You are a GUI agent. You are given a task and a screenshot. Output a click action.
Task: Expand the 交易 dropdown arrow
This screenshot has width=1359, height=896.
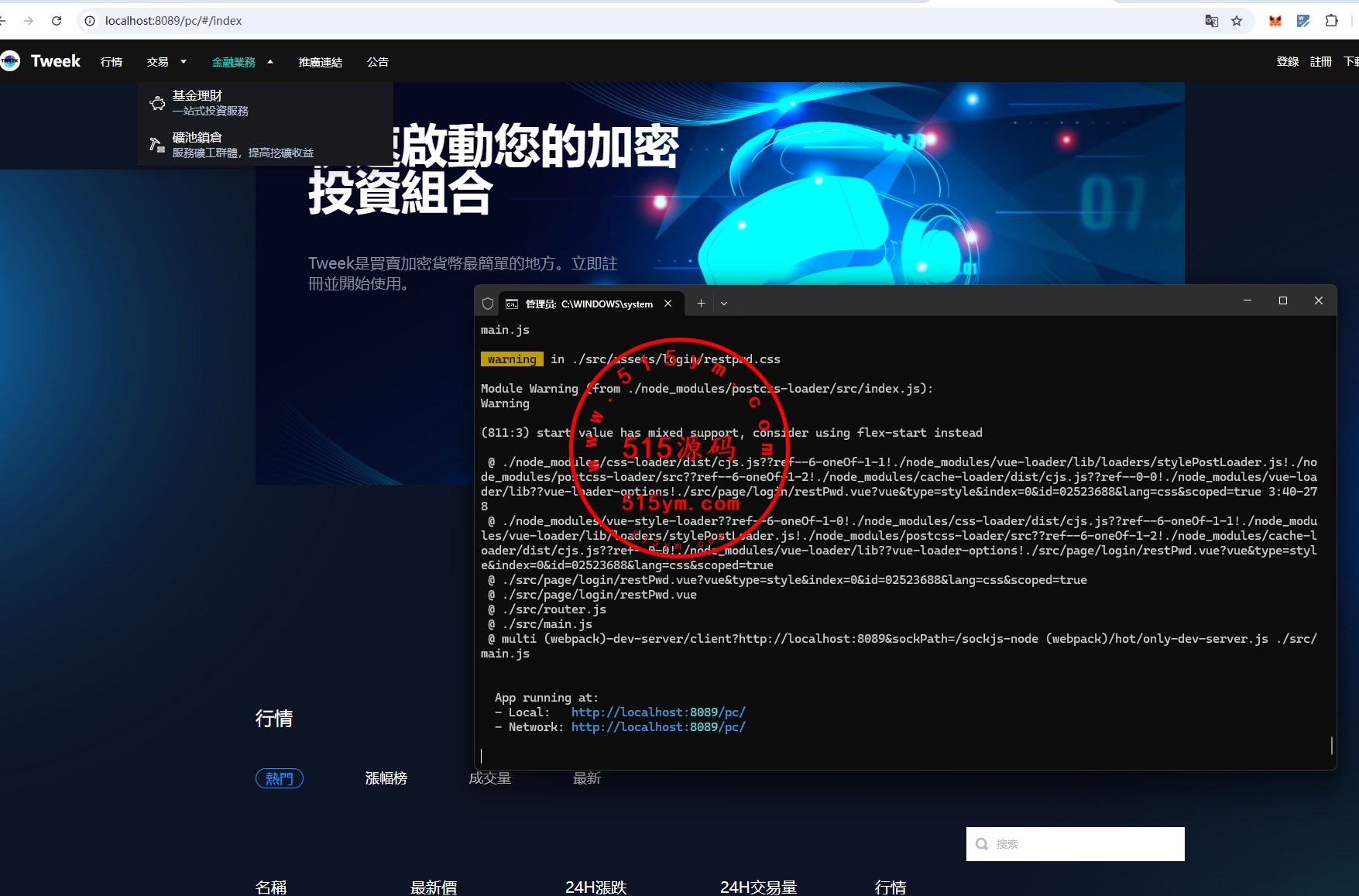tap(184, 62)
